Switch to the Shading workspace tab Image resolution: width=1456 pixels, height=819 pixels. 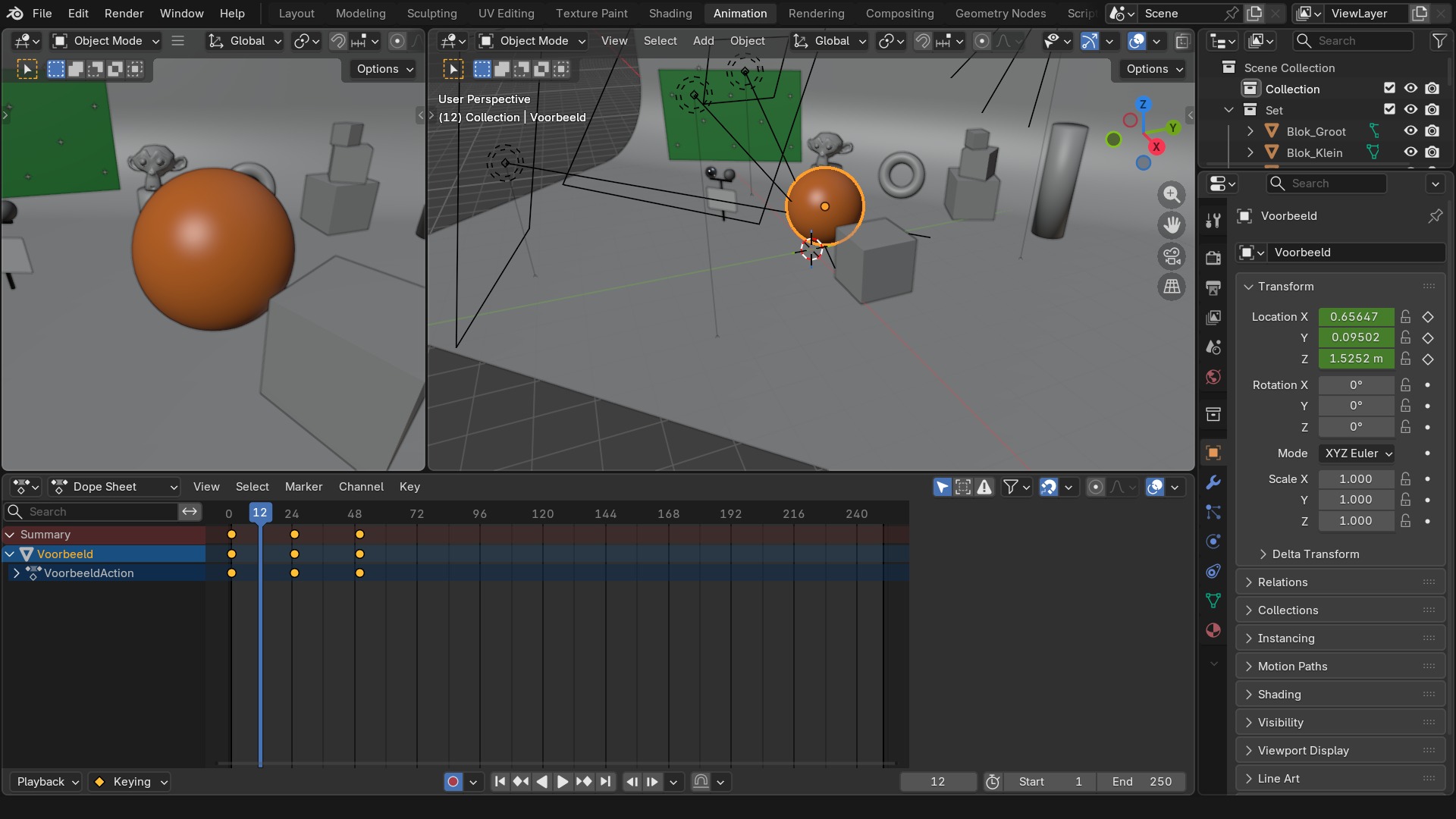pyautogui.click(x=670, y=14)
